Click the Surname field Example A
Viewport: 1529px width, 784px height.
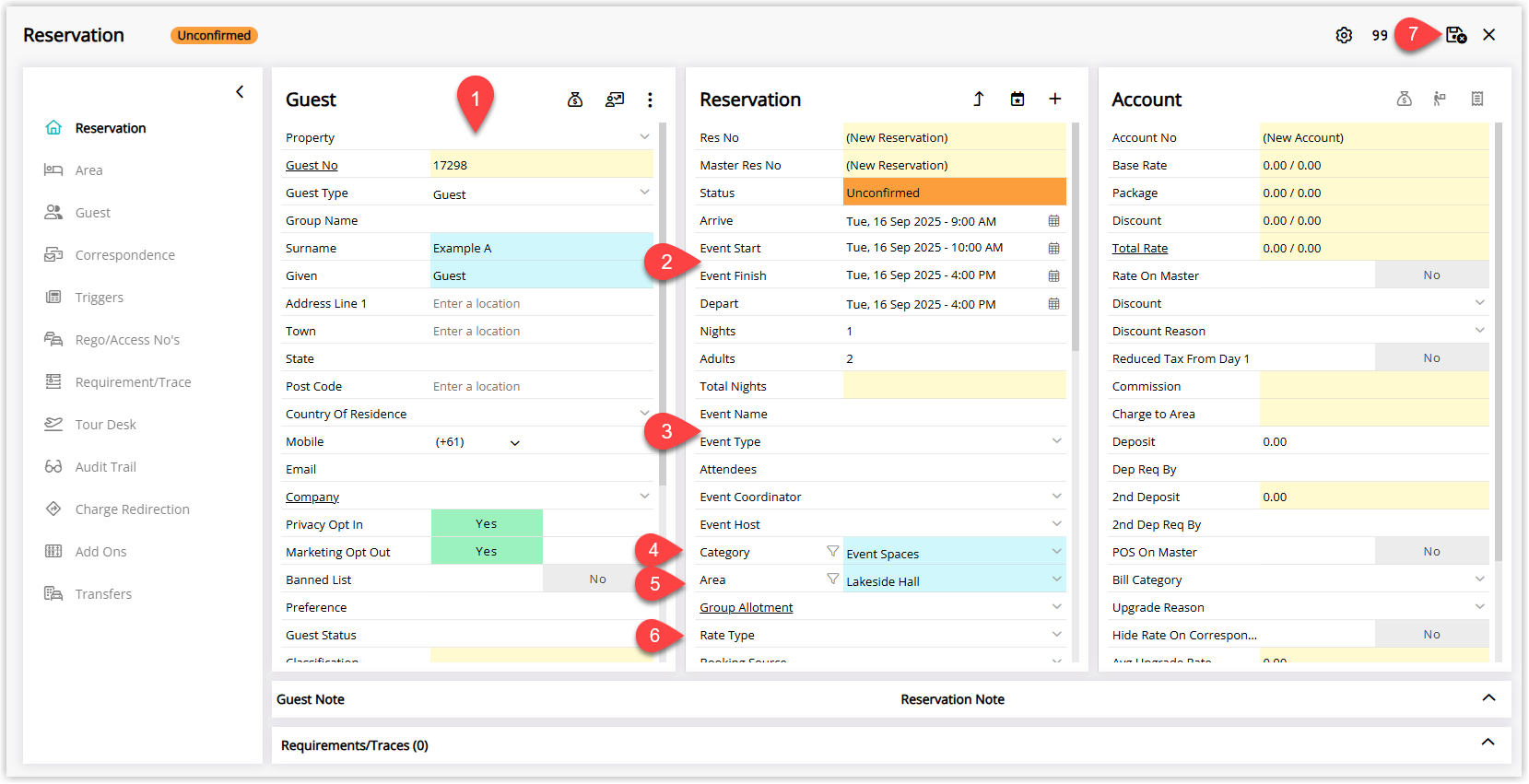[x=542, y=247]
